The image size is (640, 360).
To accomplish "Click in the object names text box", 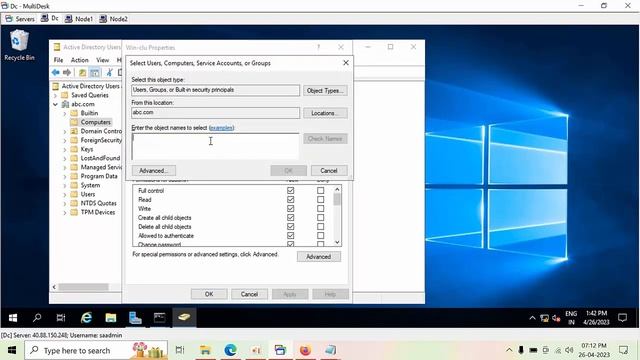I will coord(215,146).
